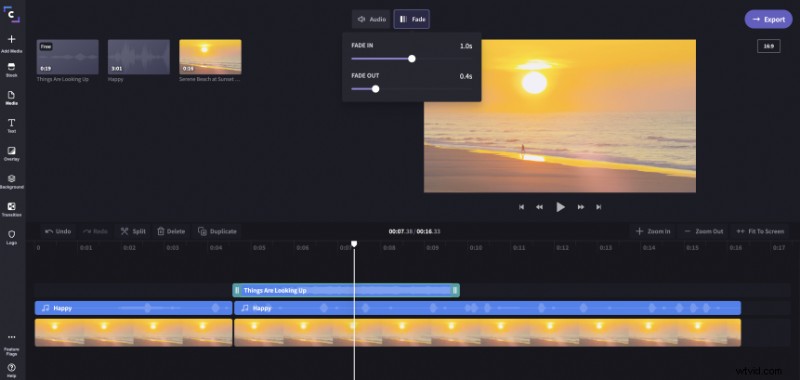
Task: Zoom In on the timeline
Action: click(653, 231)
